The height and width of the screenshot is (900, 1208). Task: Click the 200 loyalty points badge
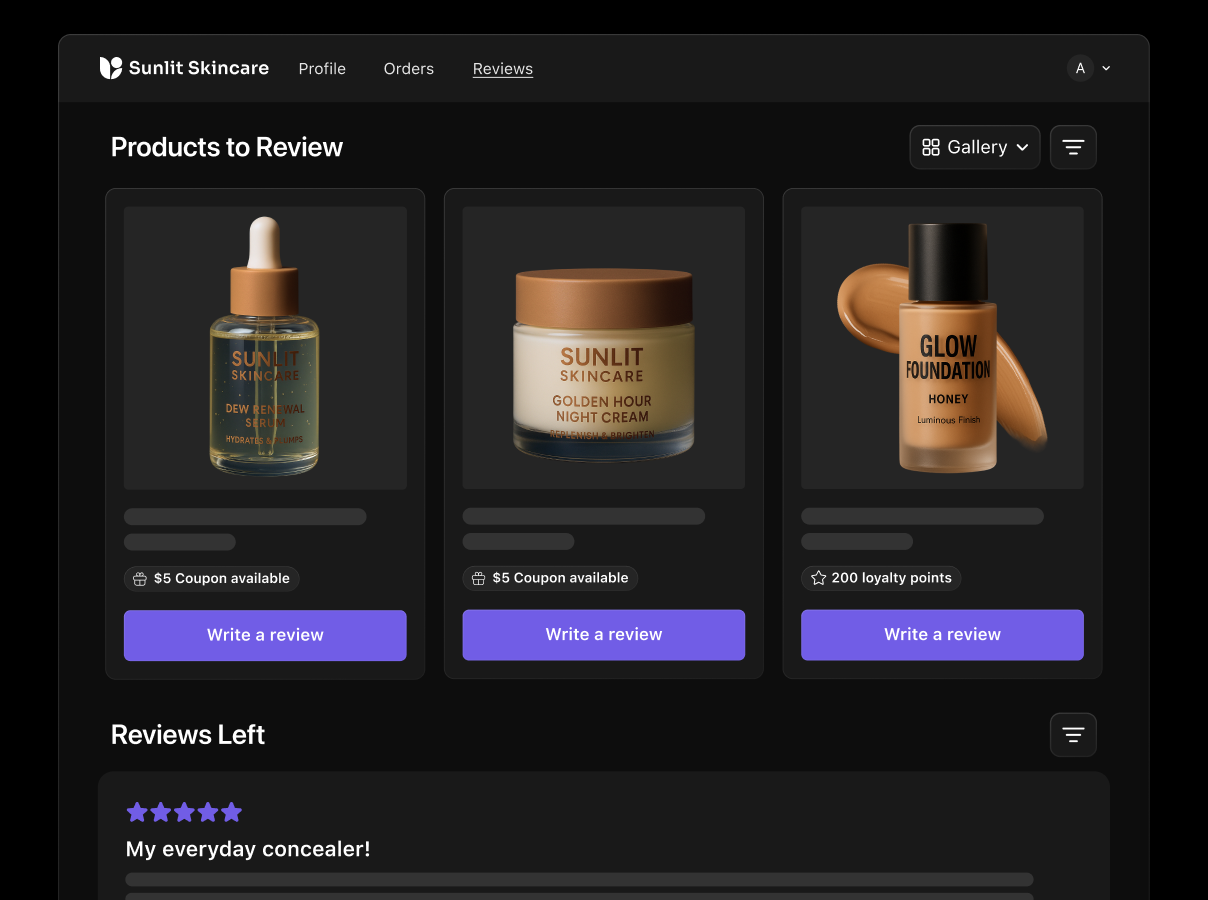(881, 578)
